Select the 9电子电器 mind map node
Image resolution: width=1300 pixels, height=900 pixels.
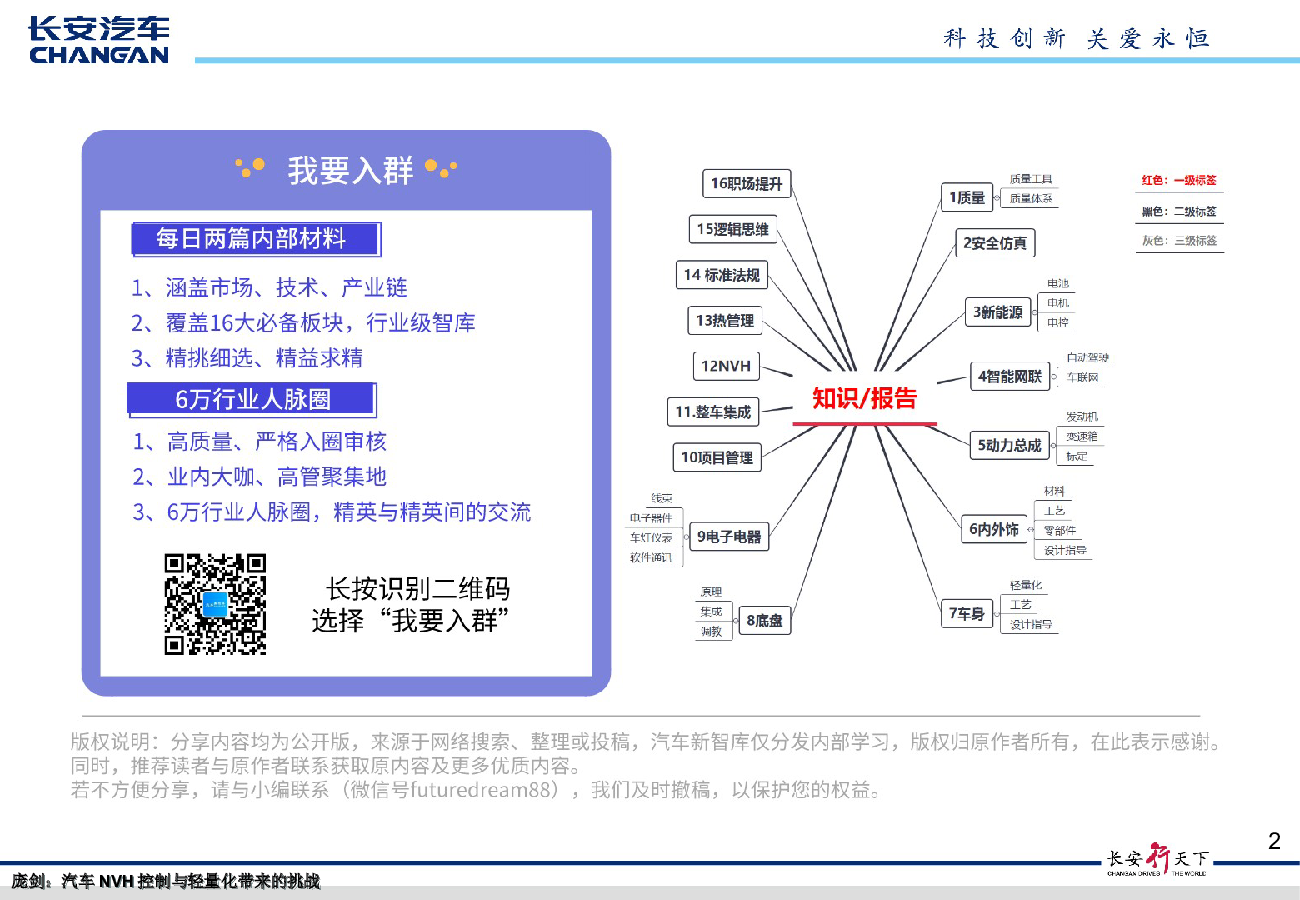tap(728, 537)
